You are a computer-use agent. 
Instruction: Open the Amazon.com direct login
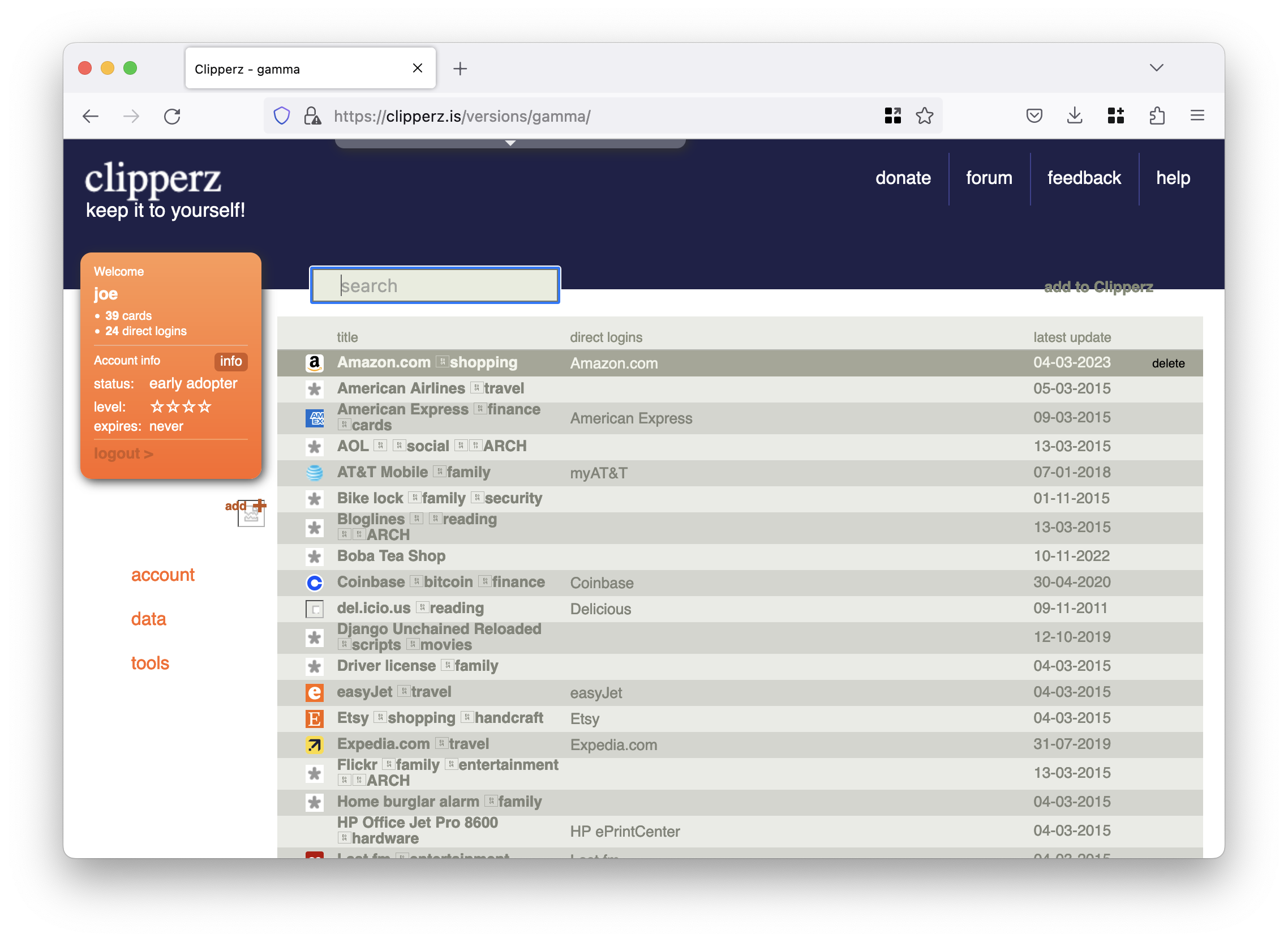point(614,363)
